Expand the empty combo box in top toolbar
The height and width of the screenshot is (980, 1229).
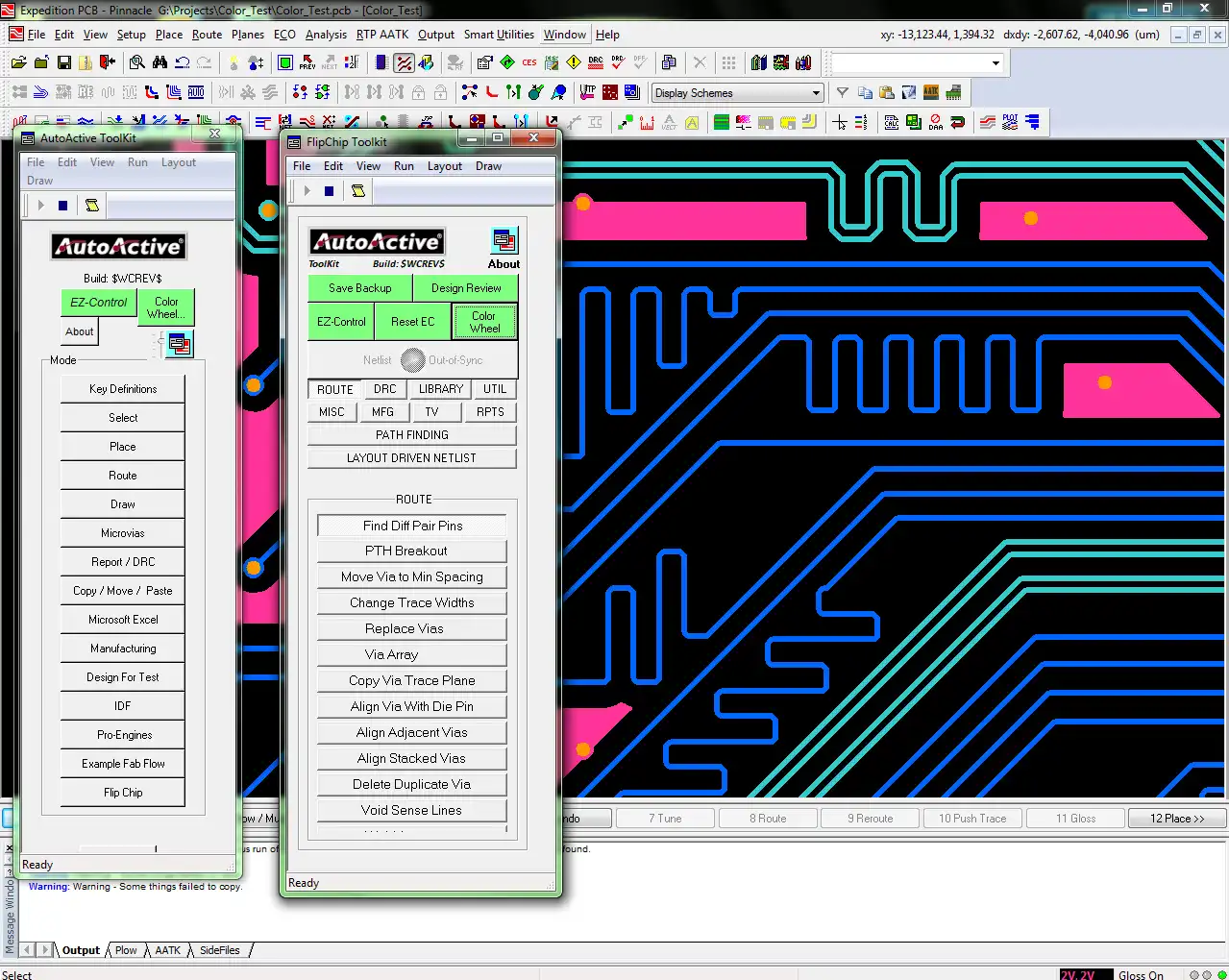click(x=995, y=63)
